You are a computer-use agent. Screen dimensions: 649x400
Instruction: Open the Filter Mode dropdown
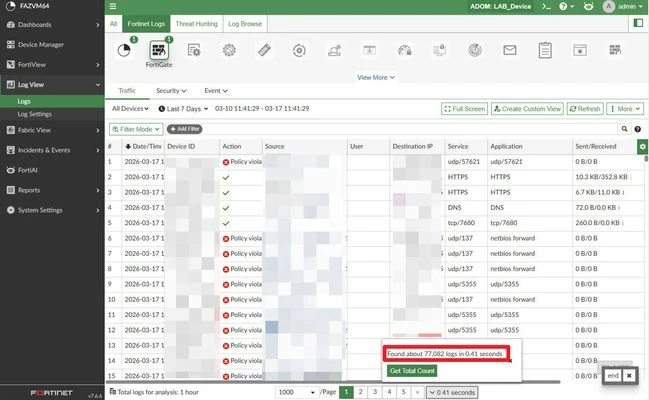[136, 129]
